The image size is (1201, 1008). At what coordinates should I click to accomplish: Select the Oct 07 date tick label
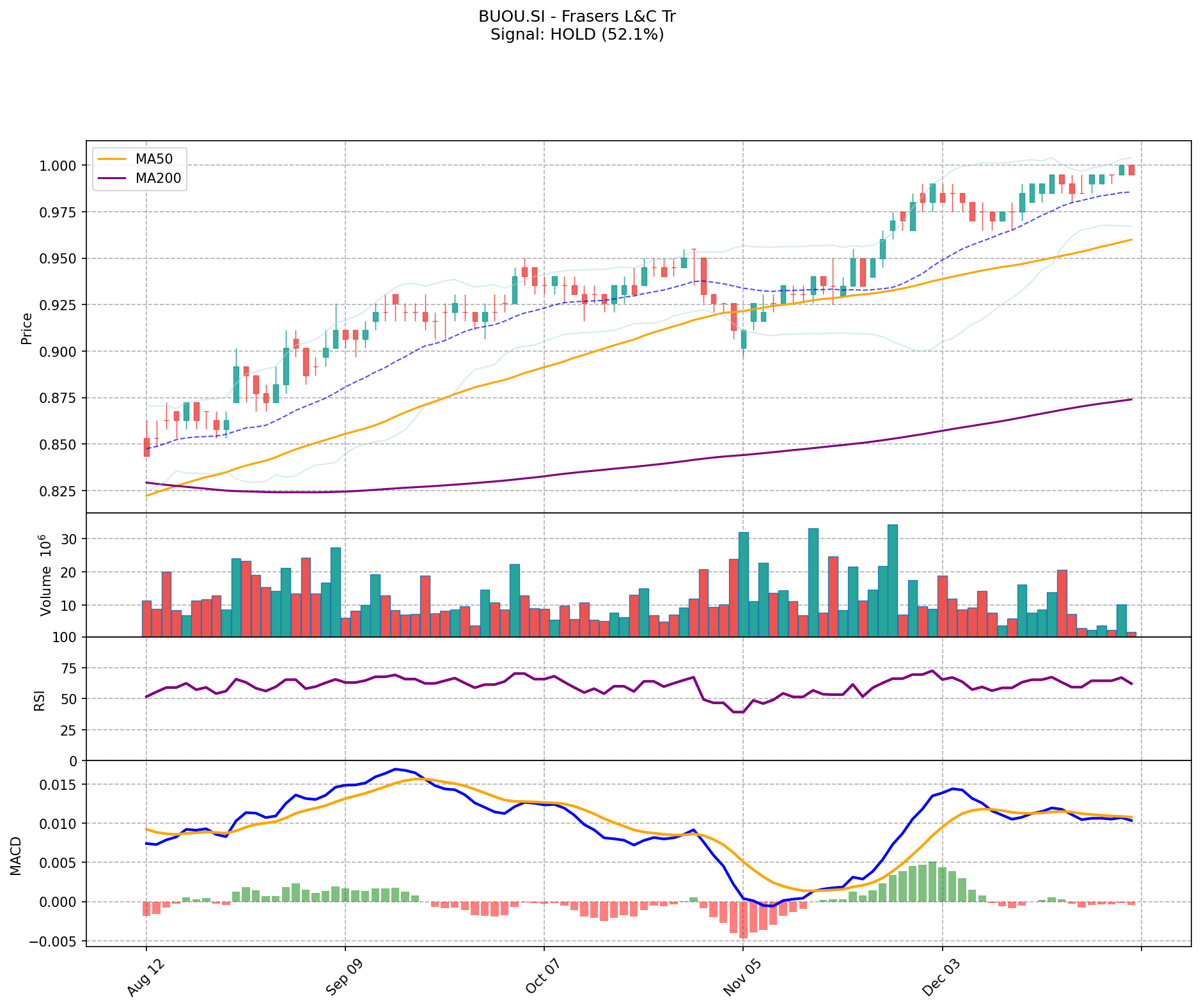[540, 977]
